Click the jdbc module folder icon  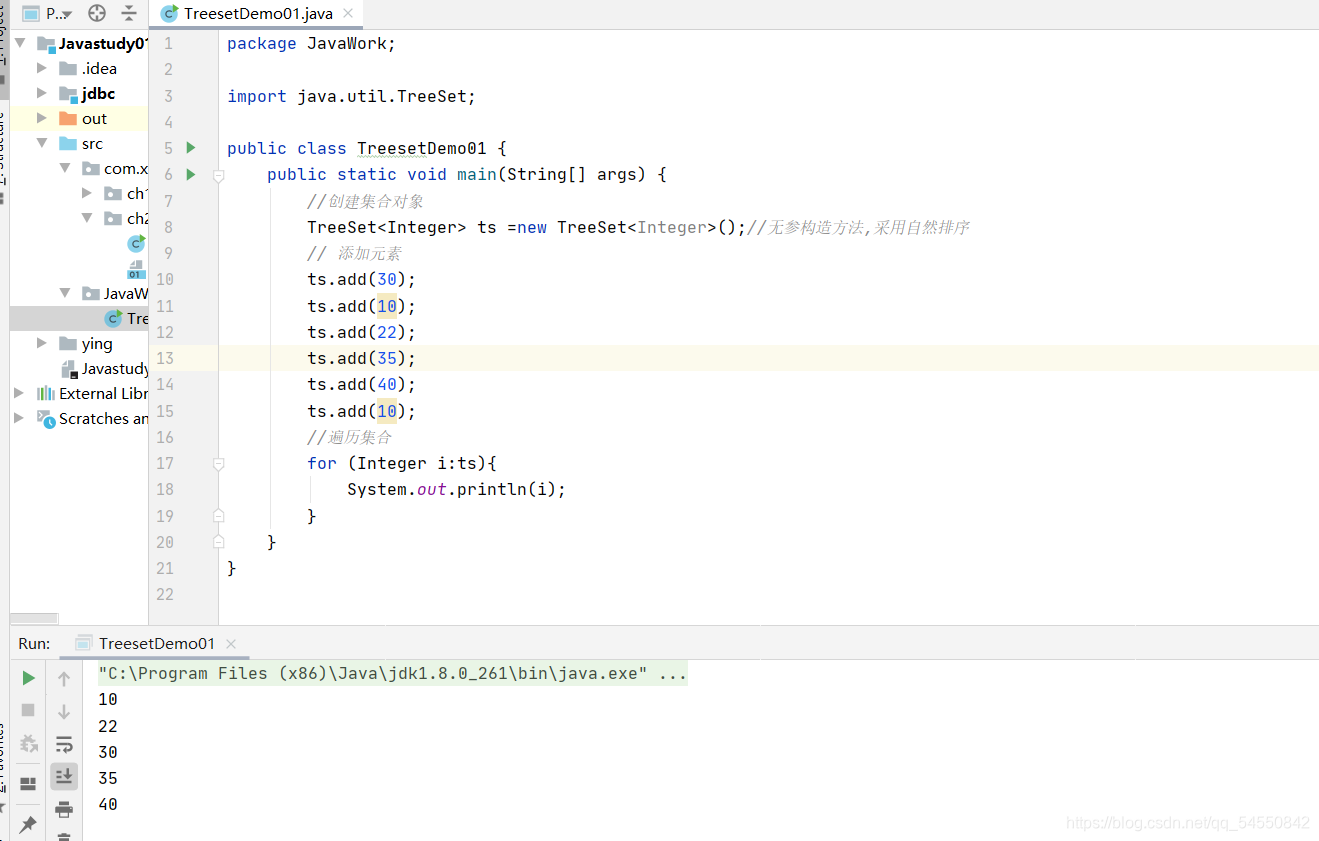[x=68, y=94]
